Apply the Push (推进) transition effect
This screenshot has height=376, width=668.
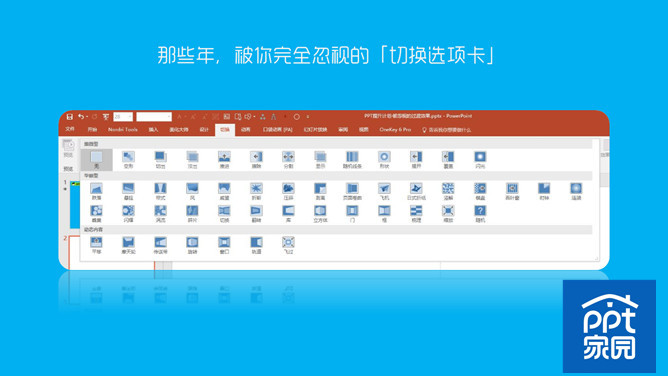point(224,160)
